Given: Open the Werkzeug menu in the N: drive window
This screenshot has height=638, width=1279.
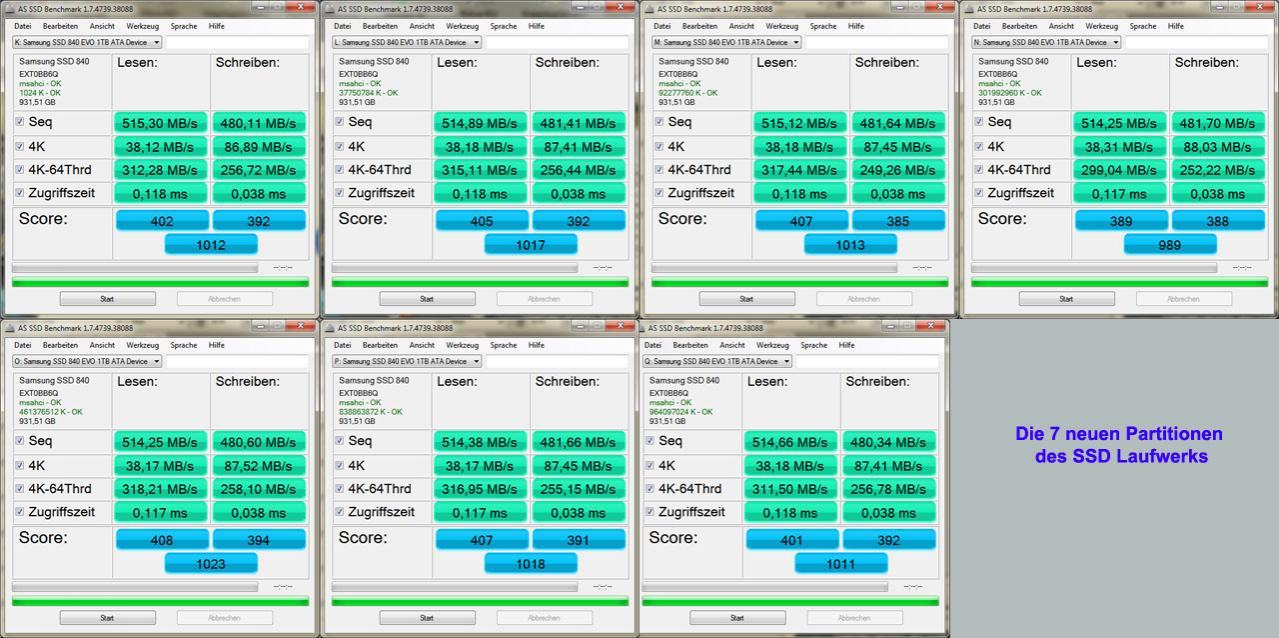Looking at the screenshot, I should [x=1101, y=26].
